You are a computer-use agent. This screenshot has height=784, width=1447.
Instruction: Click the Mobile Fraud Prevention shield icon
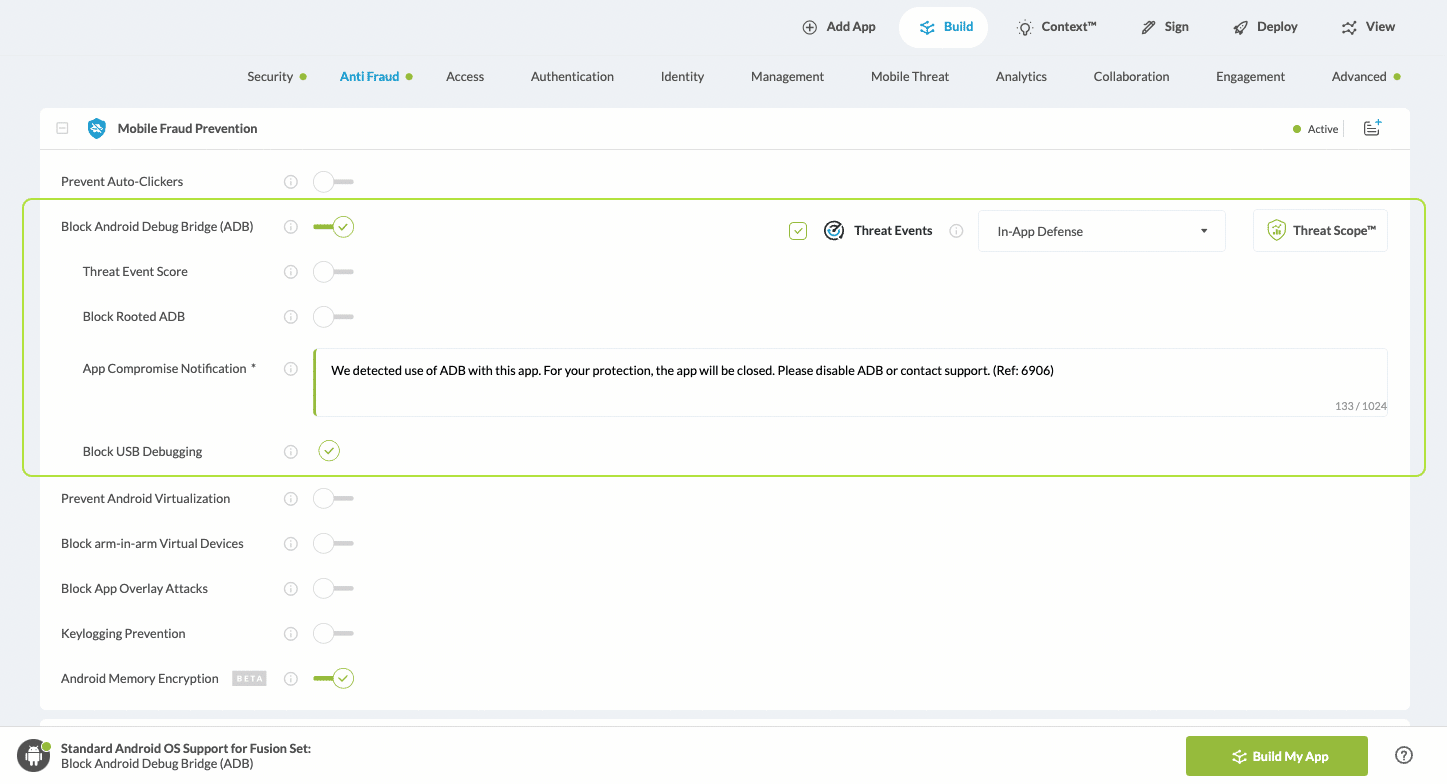pos(97,128)
